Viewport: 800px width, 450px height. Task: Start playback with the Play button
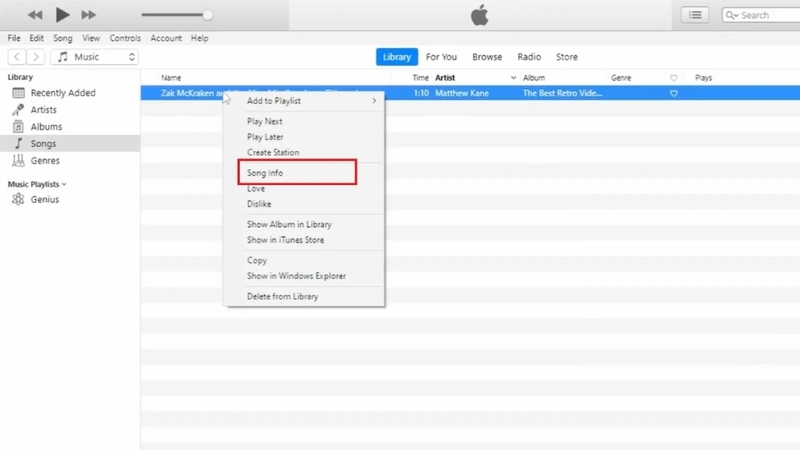62,15
